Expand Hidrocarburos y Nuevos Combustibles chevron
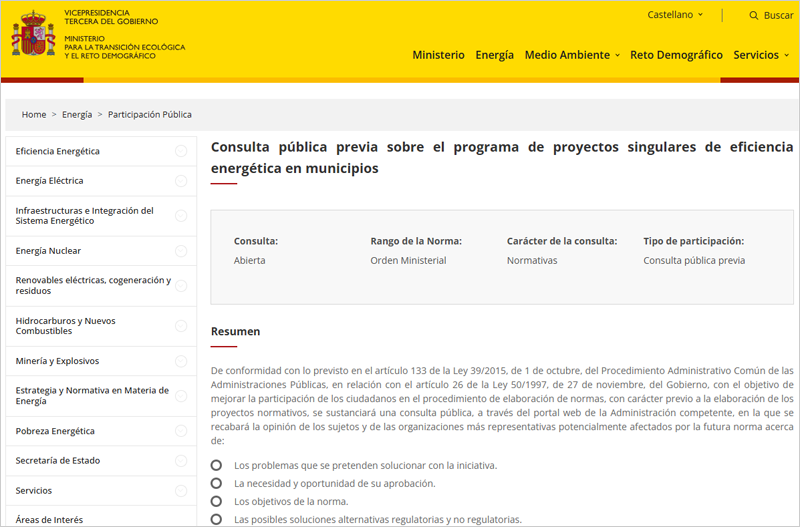The image size is (800, 527). coord(181,326)
